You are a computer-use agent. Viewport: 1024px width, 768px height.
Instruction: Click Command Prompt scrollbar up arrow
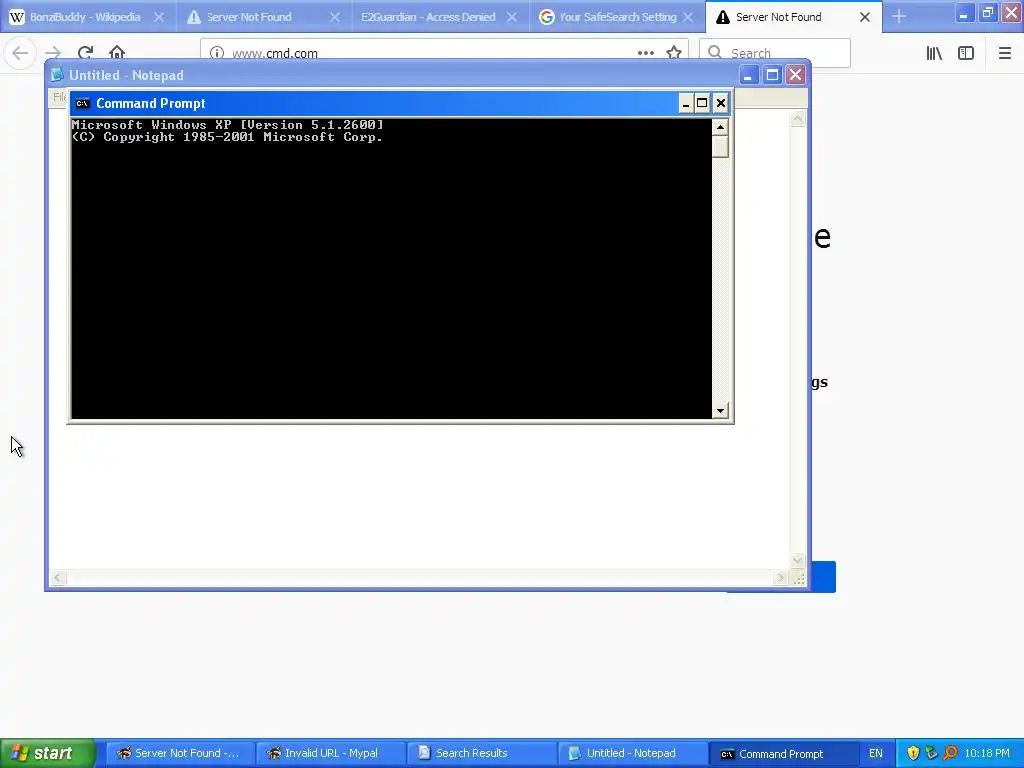coord(720,127)
